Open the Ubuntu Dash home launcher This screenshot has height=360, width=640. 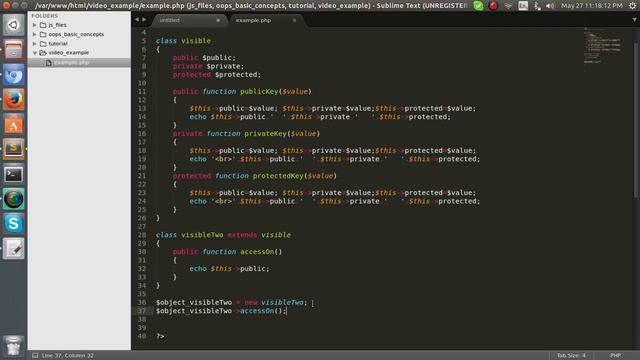pyautogui.click(x=13, y=25)
